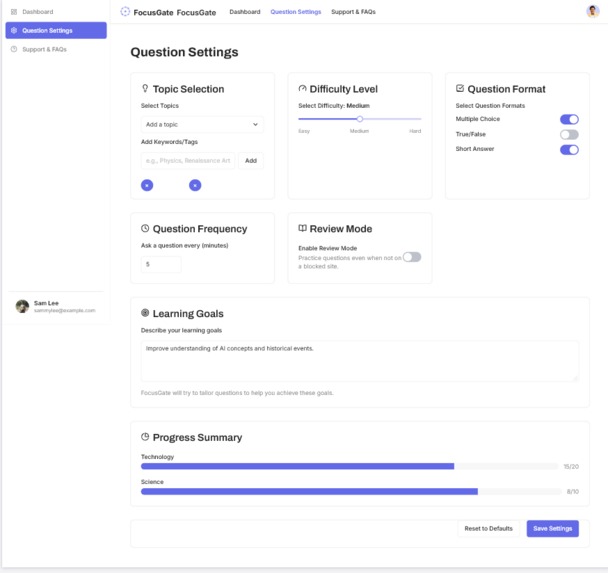Click the target icon next to Learning Goals
The width and height of the screenshot is (608, 573).
pyautogui.click(x=145, y=313)
